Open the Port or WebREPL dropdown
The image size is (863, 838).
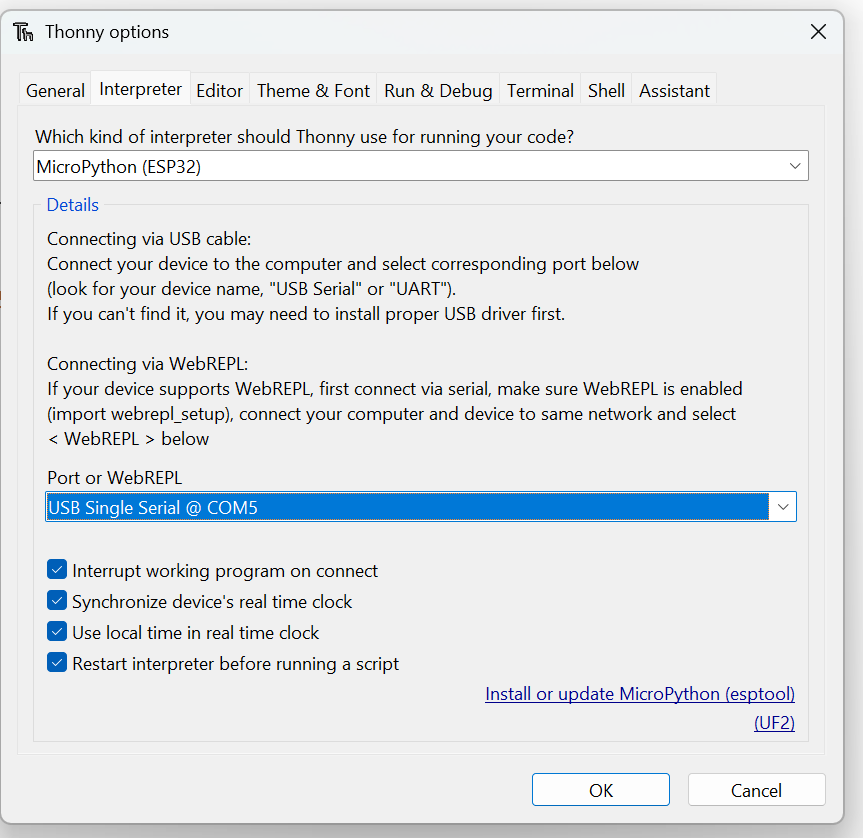783,506
